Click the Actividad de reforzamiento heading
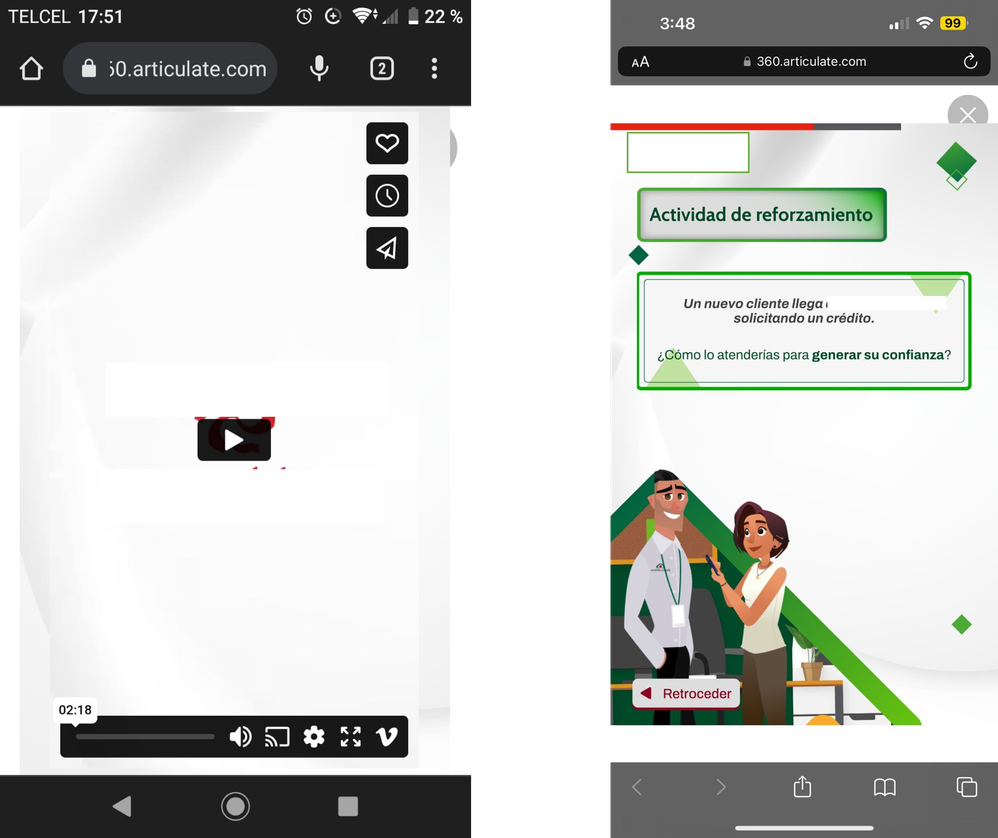This screenshot has height=838, width=998. 761,214
